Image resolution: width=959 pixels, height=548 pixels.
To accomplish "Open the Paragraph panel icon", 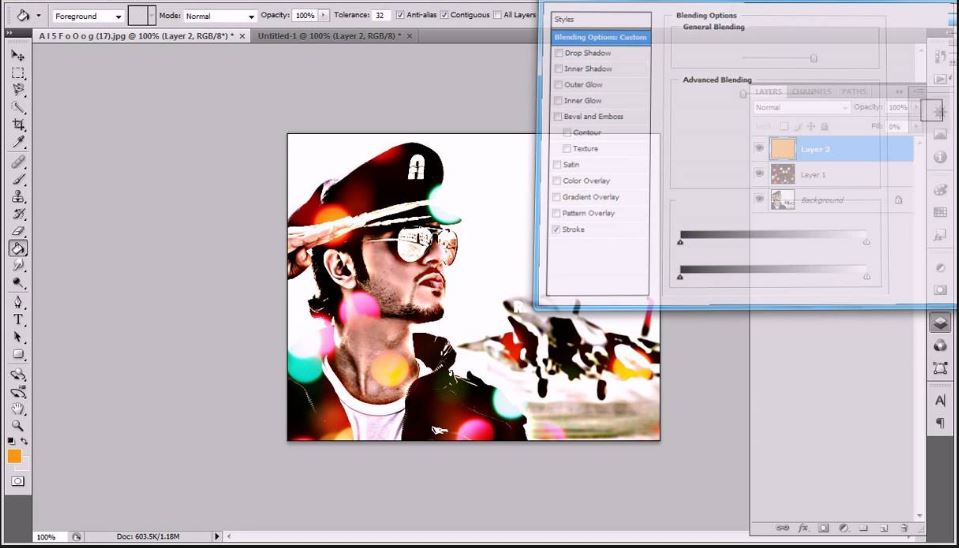I will 940,423.
